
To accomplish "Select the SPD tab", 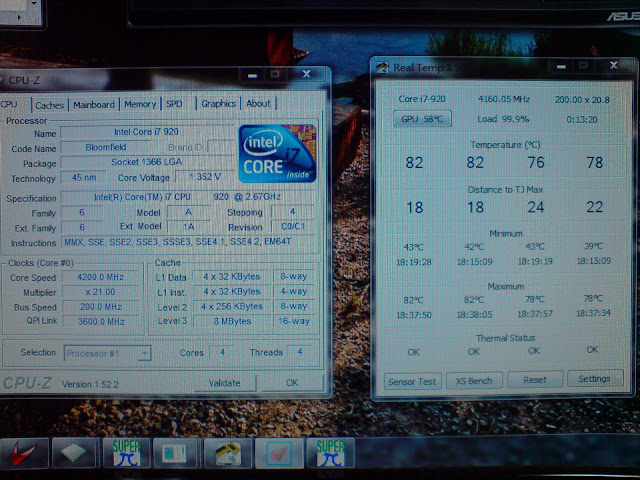I will point(174,104).
